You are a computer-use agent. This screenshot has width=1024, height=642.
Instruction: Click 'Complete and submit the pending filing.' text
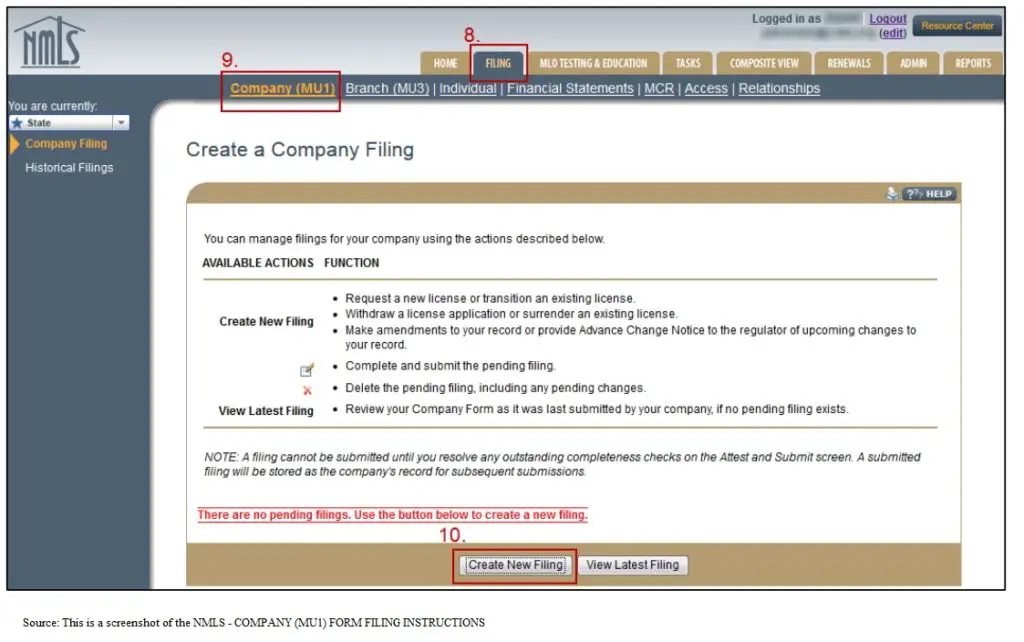[x=451, y=366]
